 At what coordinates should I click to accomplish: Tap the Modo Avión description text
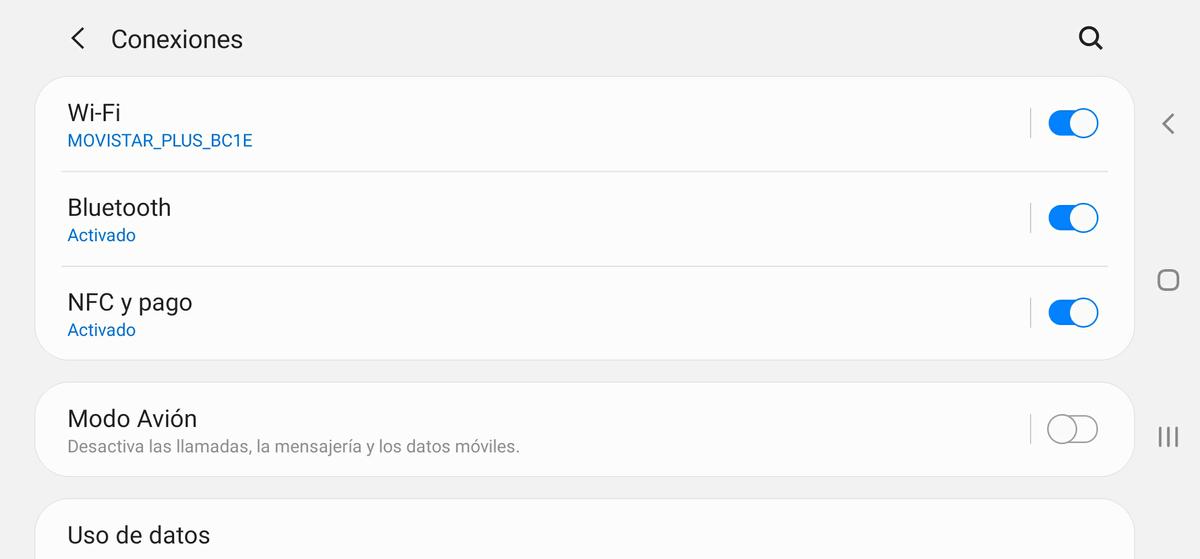point(293,447)
